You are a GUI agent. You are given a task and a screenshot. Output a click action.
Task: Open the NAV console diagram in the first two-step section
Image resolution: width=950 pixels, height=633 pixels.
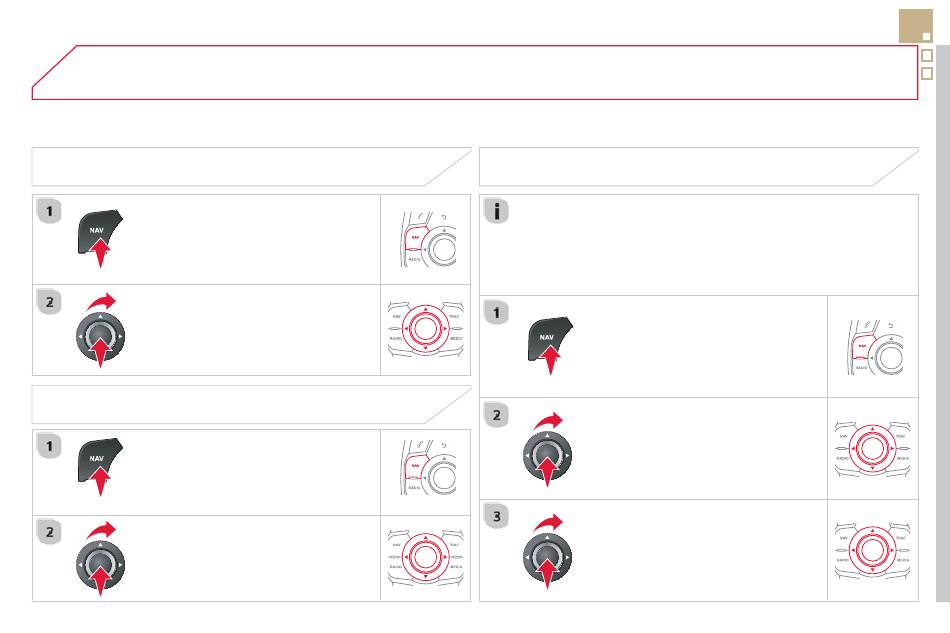coord(428,239)
